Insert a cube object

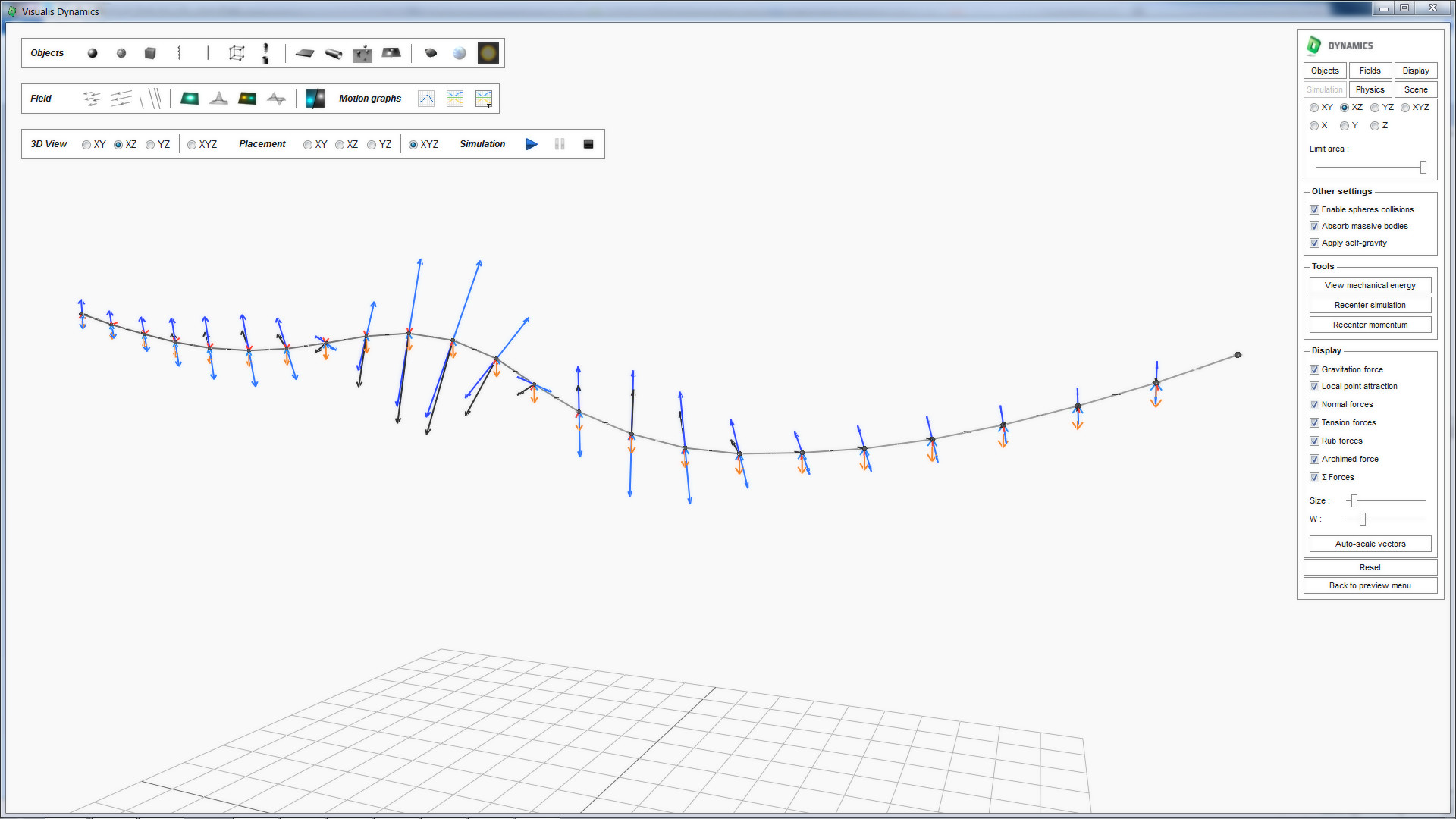[149, 53]
